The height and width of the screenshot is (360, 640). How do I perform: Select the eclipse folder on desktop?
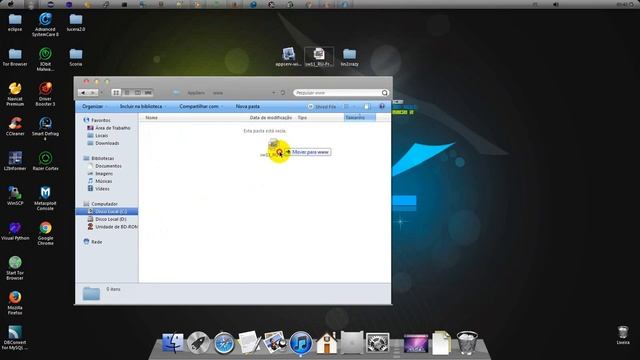click(15, 23)
